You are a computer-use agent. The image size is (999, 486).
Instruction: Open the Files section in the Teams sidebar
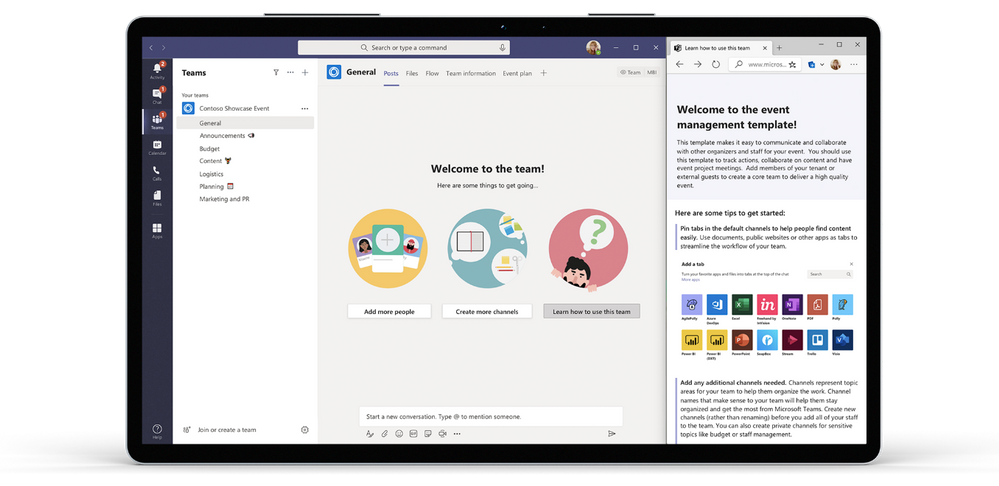157,199
